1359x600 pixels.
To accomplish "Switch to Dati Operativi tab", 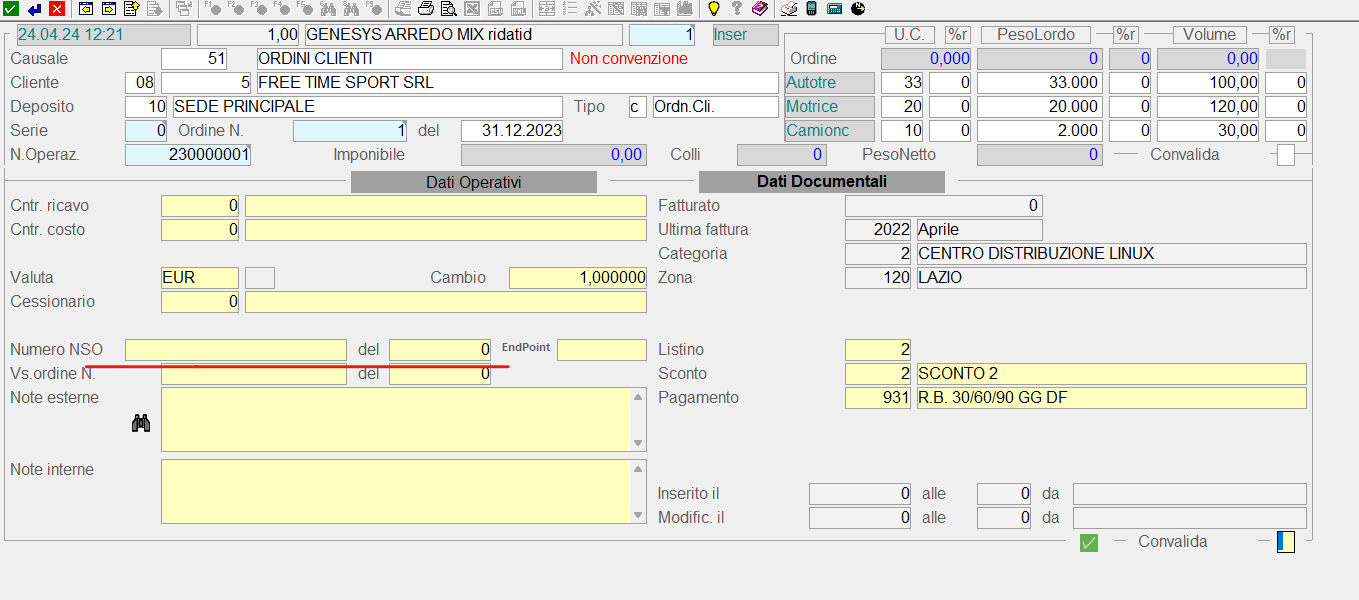I will coord(474,182).
